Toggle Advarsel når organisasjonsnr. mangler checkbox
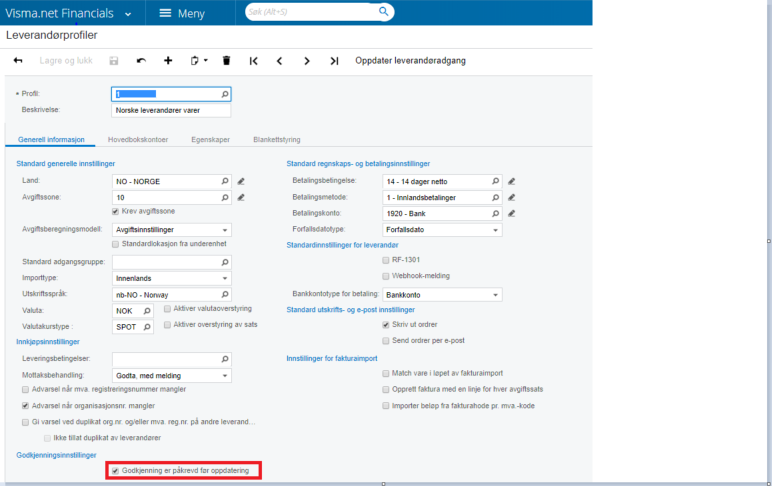The image size is (772, 486). (25, 406)
